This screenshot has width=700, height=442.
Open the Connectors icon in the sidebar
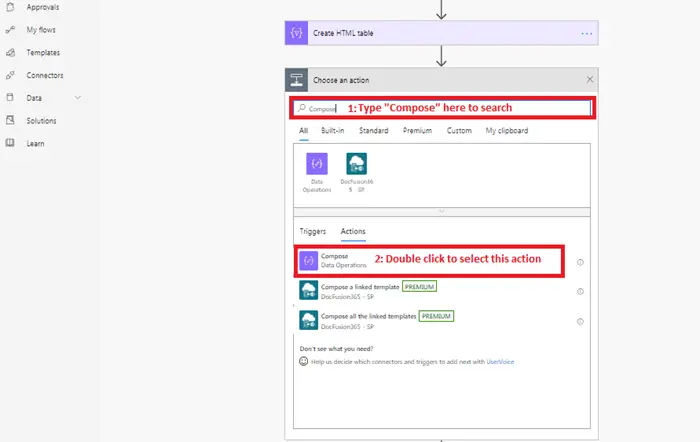(10, 75)
